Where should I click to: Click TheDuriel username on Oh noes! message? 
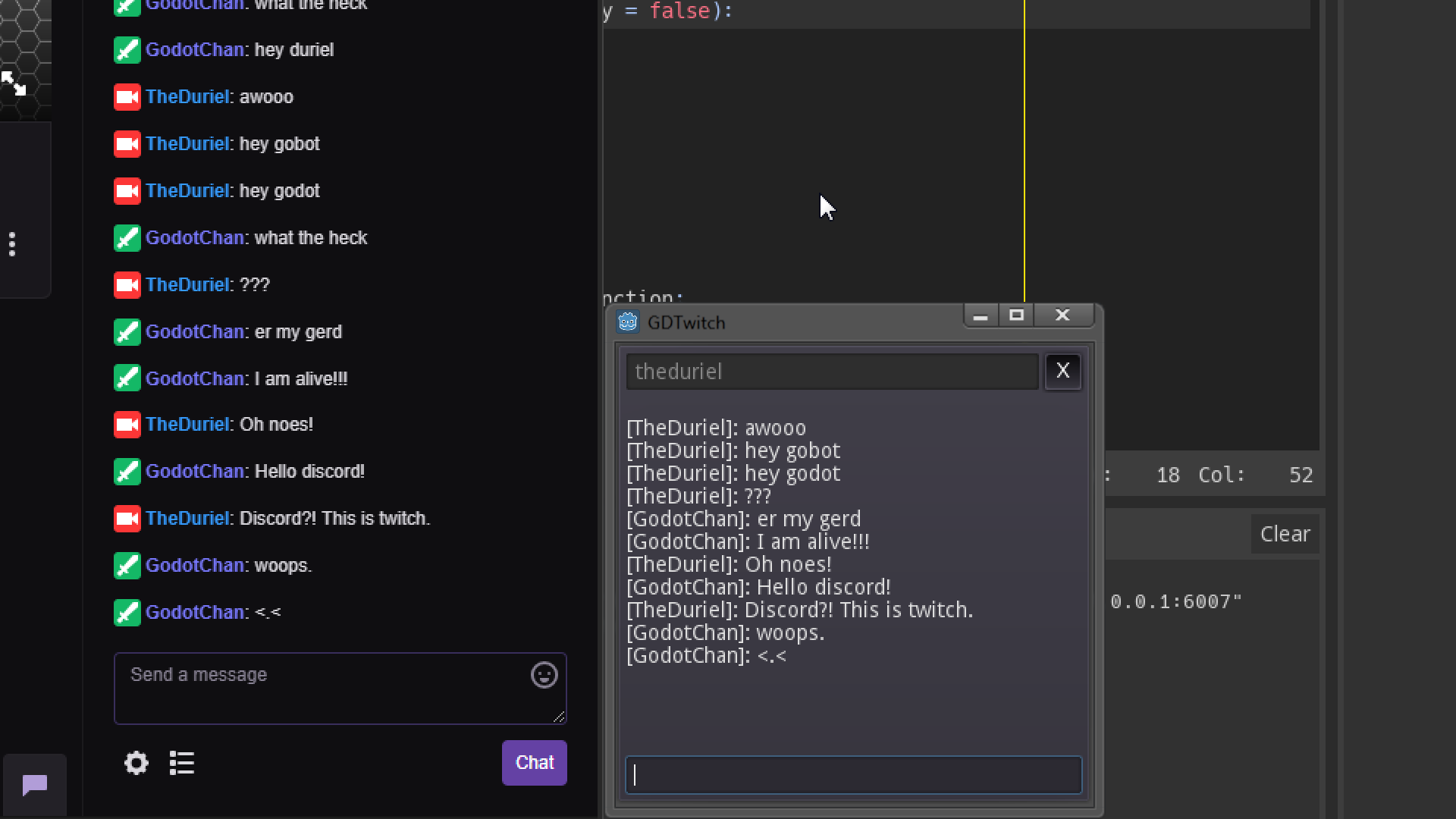point(187,425)
